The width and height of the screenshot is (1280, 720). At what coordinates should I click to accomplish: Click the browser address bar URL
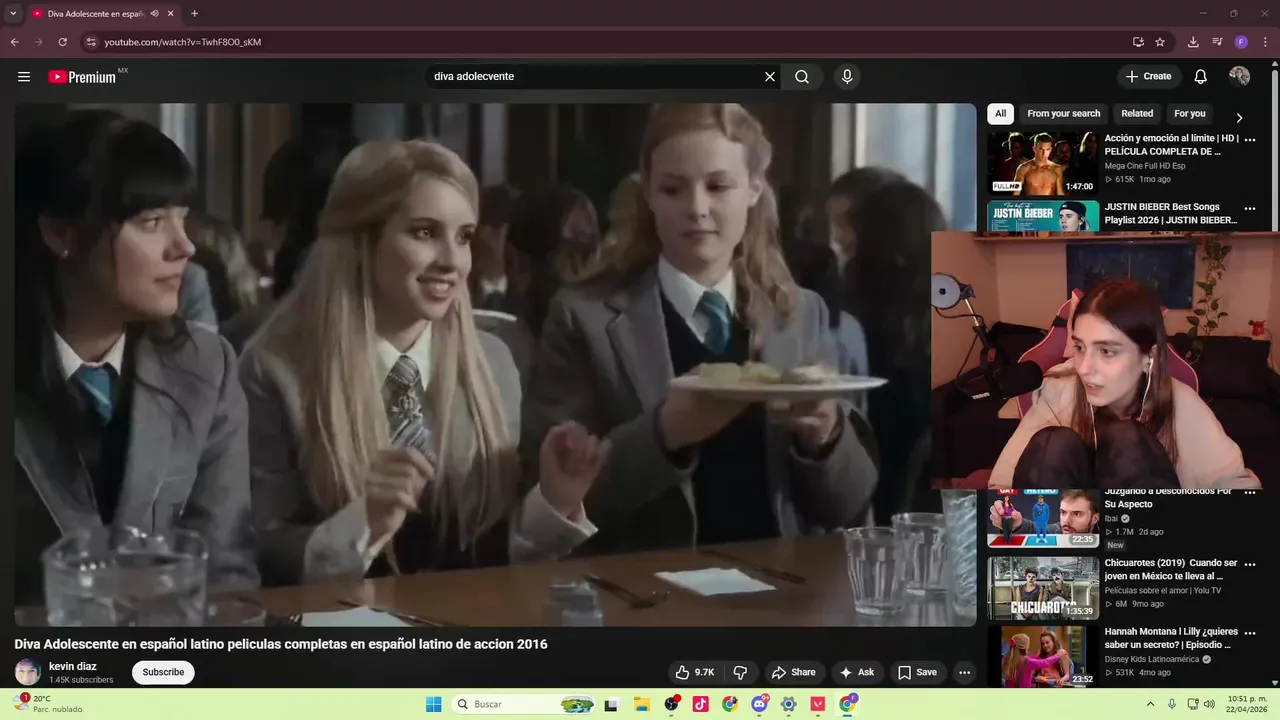tap(183, 42)
